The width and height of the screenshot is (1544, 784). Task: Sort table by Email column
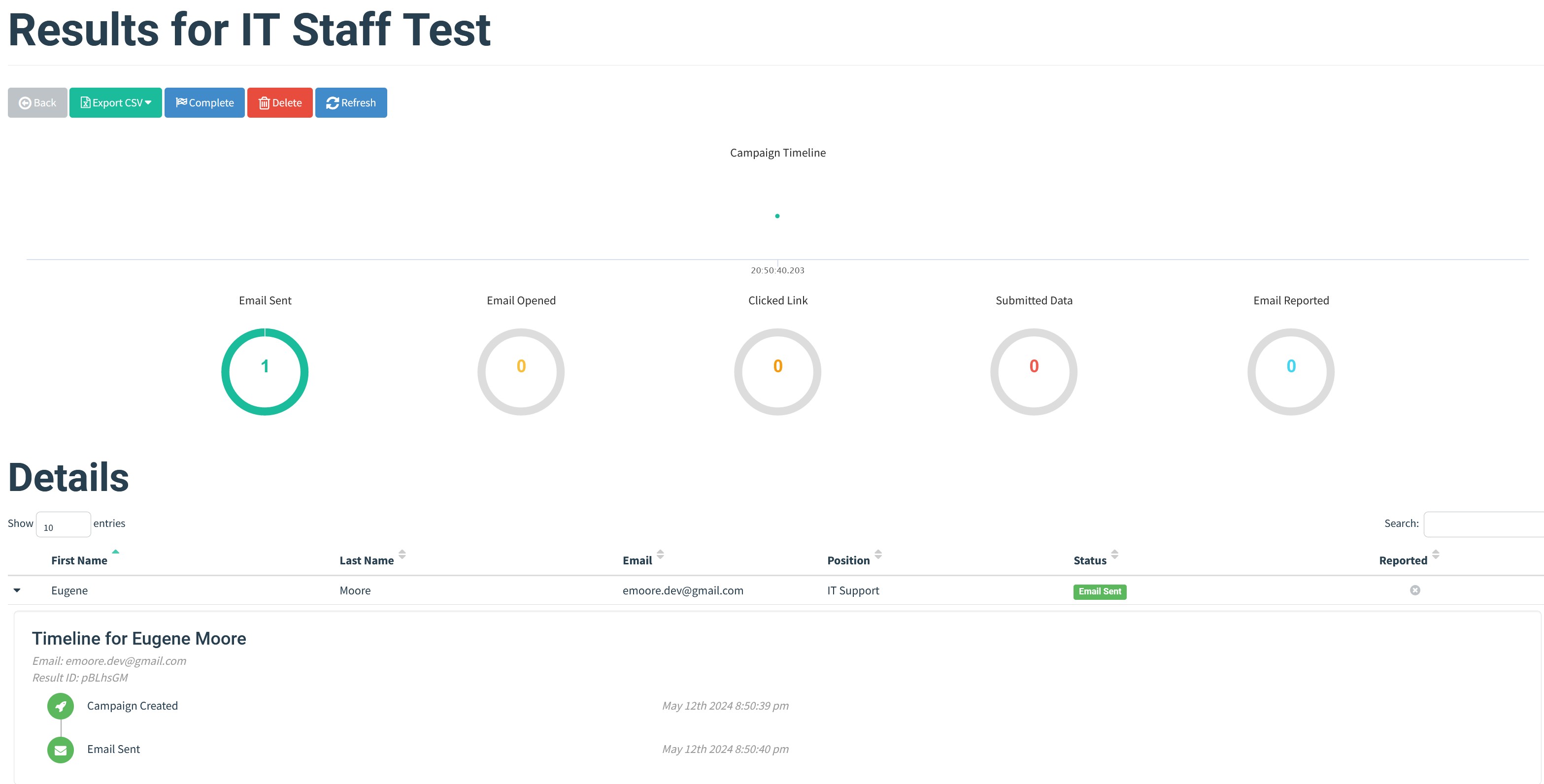(637, 560)
